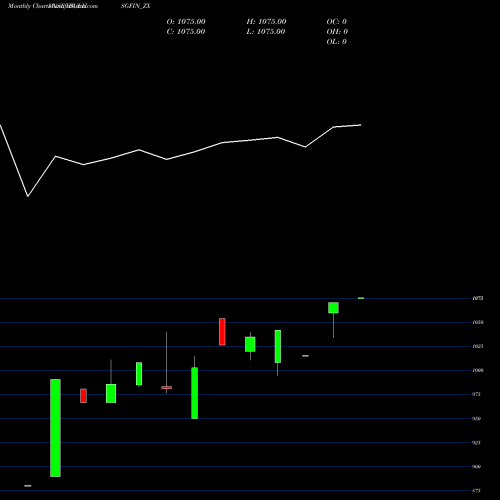Viewport: 500px width, 500px height.
Task: Click the 875 price axis label
Action: pyautogui.click(x=477, y=491)
